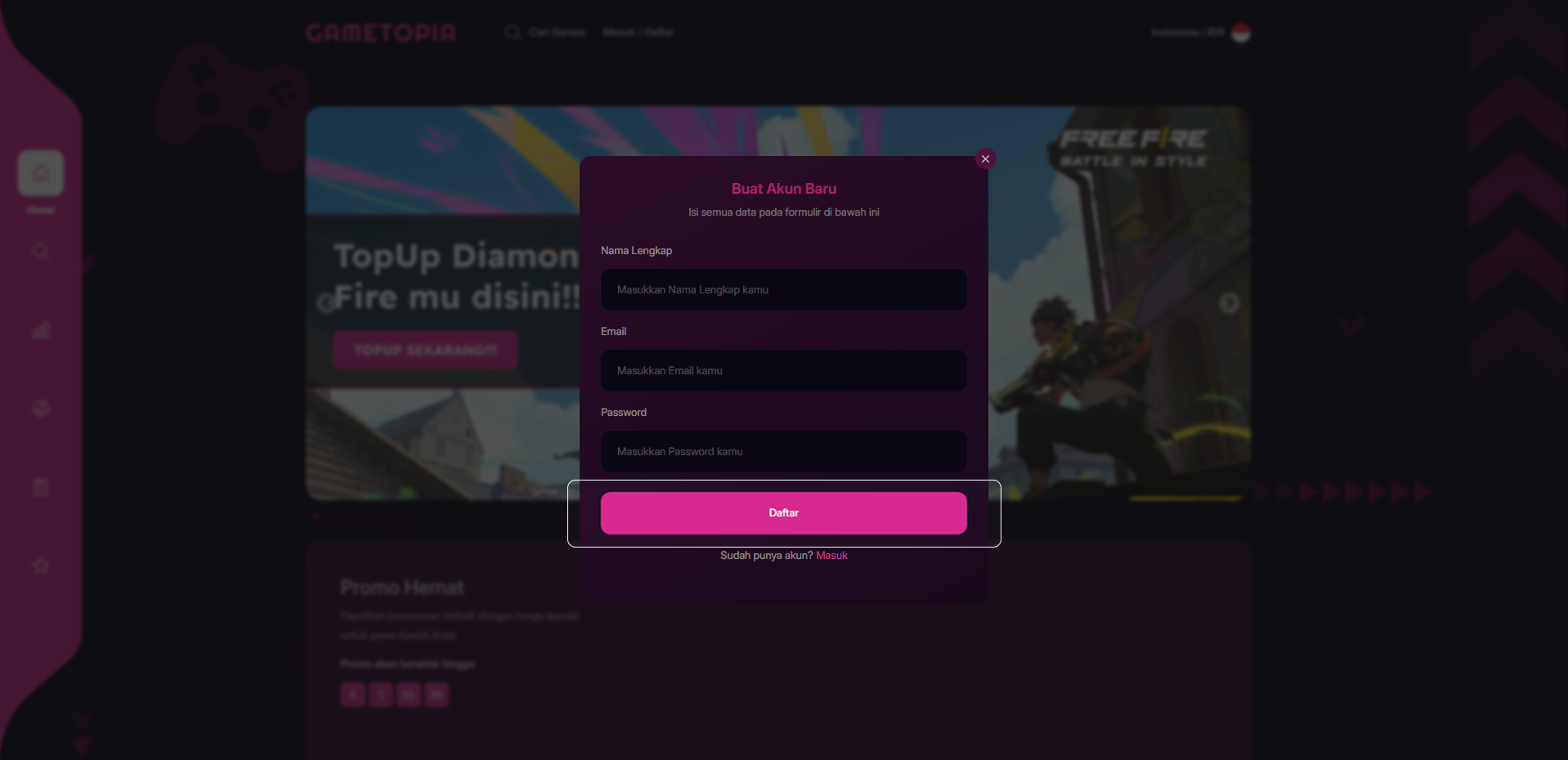Open the Home sidebar icon
Screen dimensions: 1568x760
click(41, 173)
